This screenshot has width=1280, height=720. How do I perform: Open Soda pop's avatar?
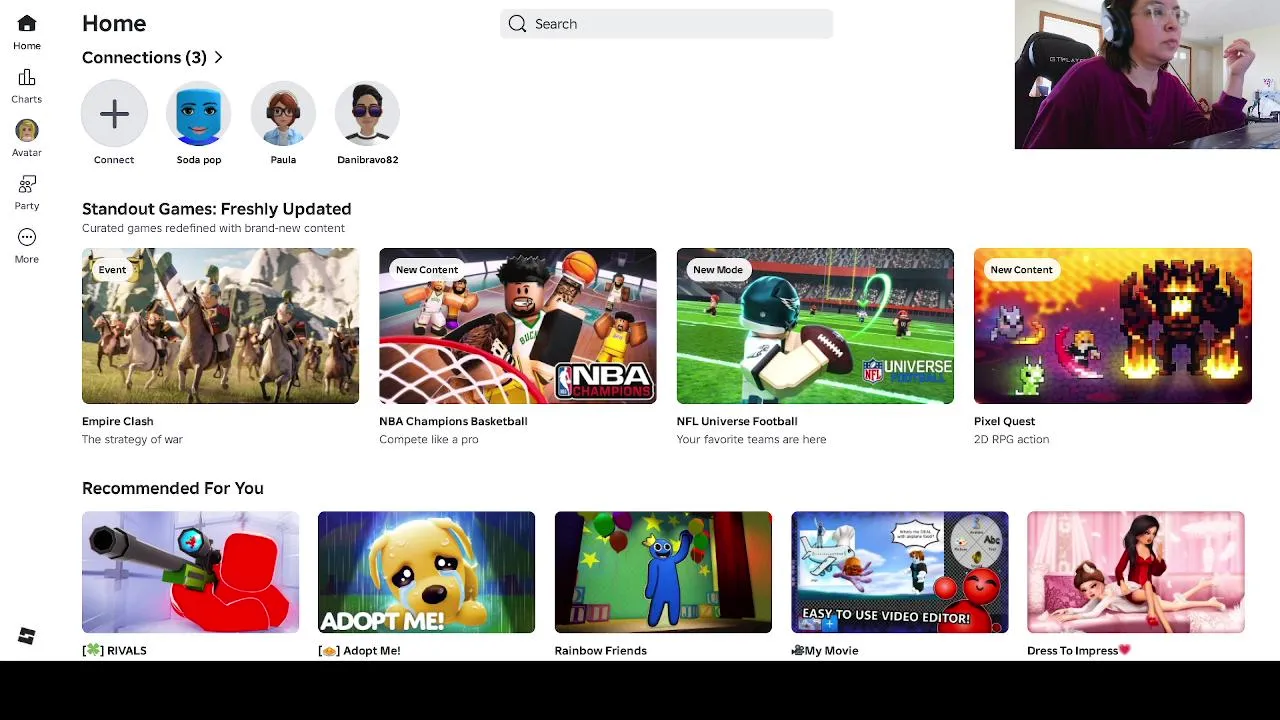pos(199,114)
